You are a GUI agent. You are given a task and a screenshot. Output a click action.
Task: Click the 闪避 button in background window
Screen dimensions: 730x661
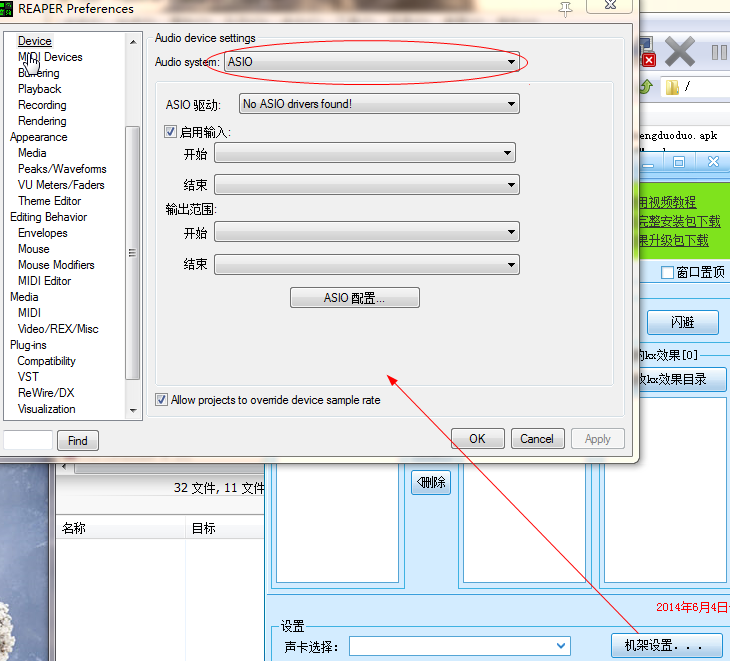tap(683, 322)
